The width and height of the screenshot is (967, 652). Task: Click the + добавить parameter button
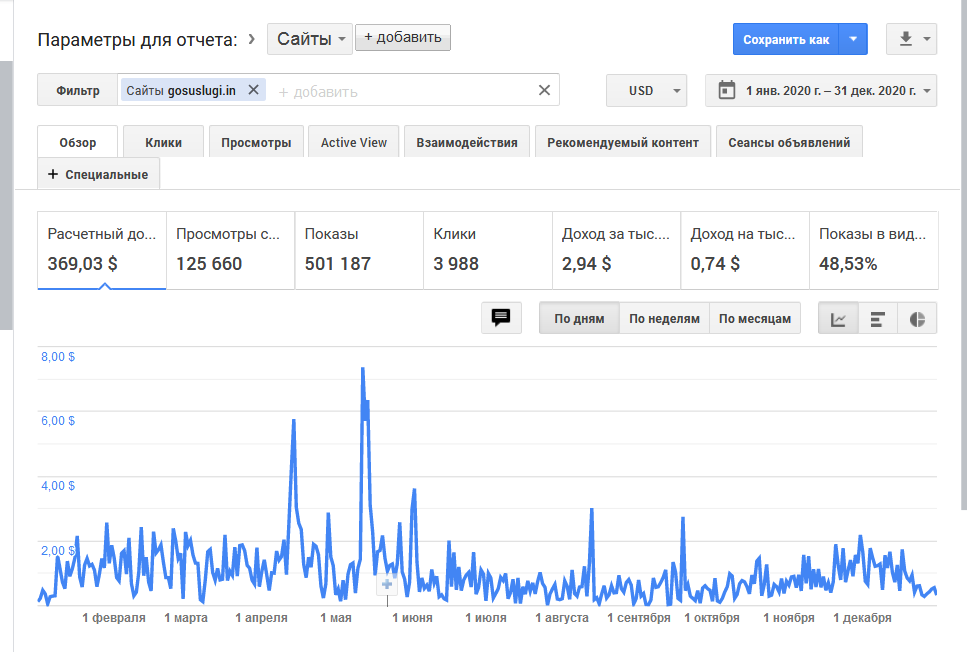tap(403, 38)
